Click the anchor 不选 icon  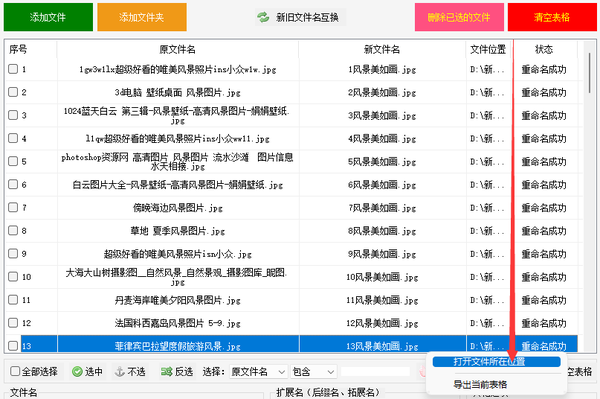pyautogui.click(x=120, y=371)
